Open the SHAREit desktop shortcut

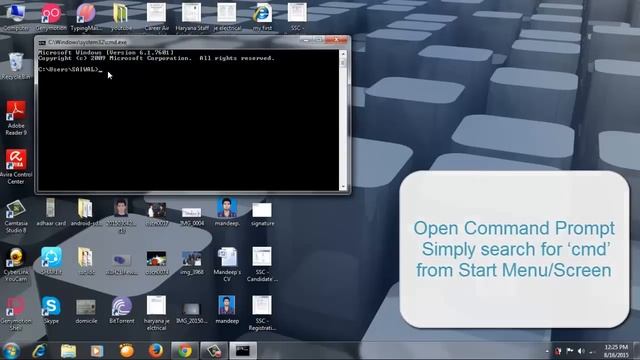click(51, 261)
